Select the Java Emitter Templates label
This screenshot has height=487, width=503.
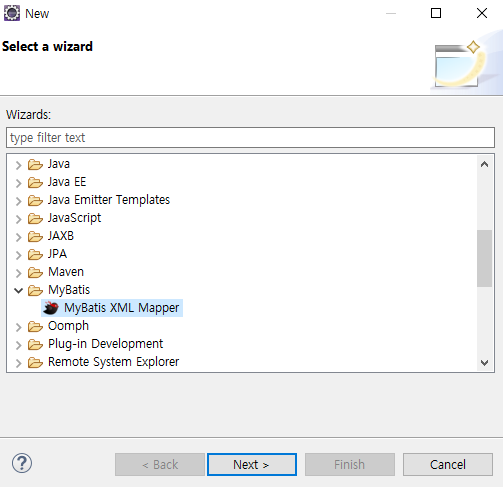point(109,200)
